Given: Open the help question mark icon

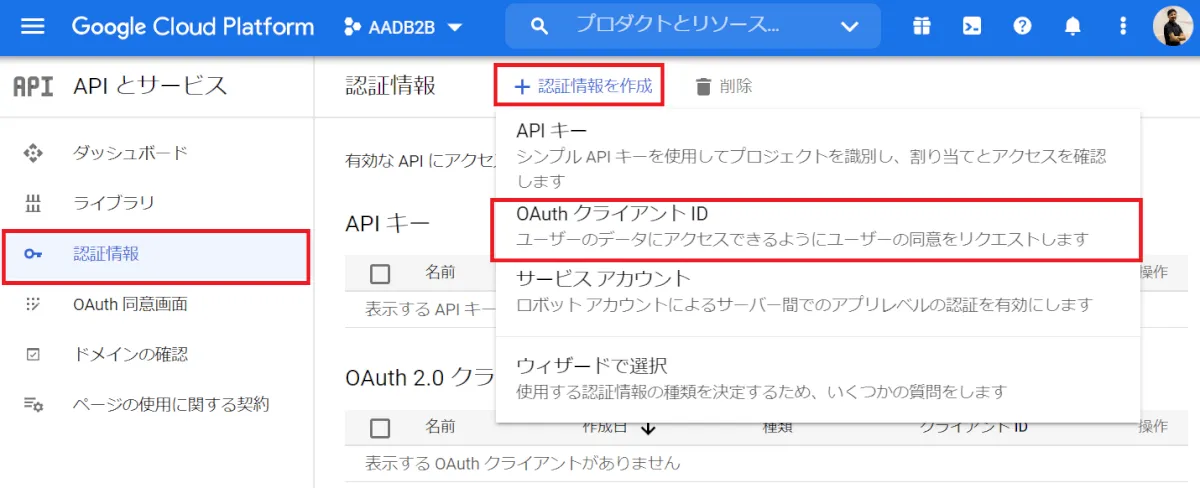Looking at the screenshot, I should click(1022, 27).
